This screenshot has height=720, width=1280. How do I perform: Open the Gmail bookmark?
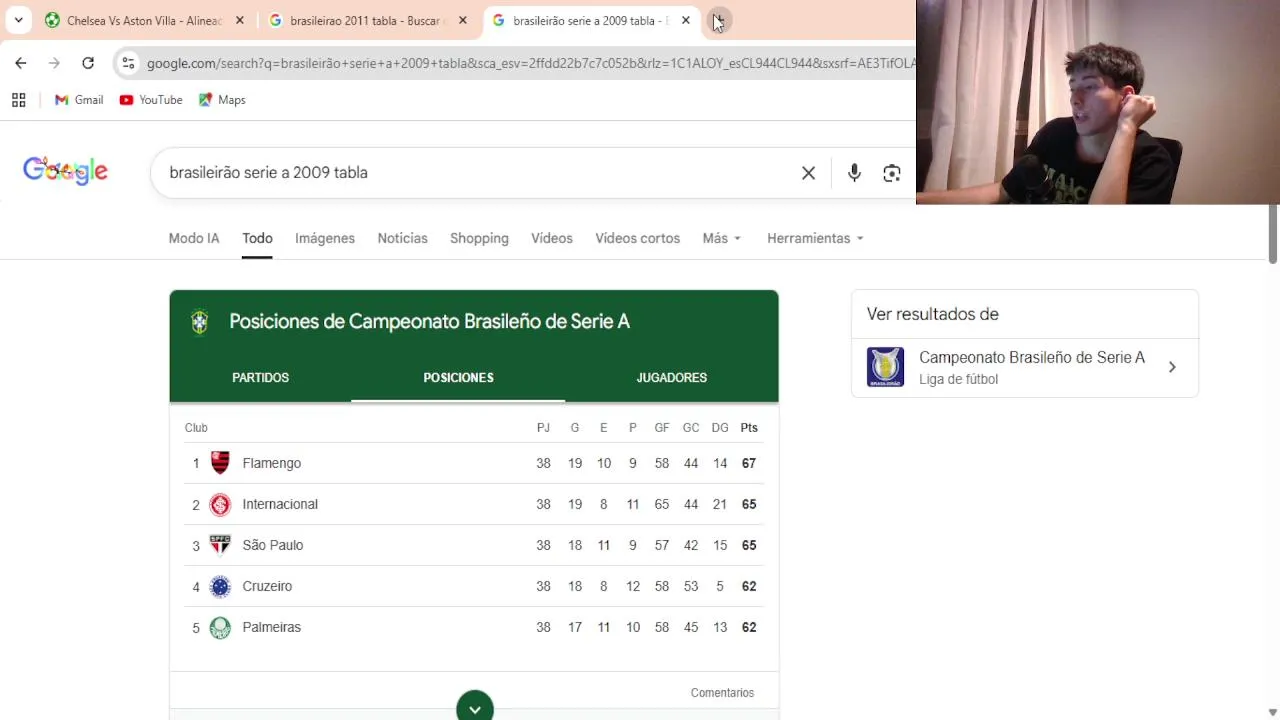(79, 100)
